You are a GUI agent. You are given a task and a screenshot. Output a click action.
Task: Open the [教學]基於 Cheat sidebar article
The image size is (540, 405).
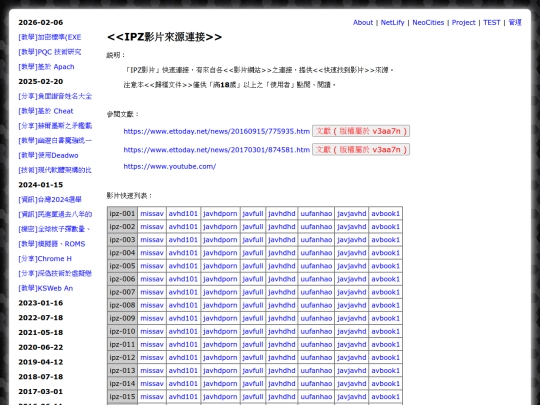pyautogui.click(x=46, y=111)
